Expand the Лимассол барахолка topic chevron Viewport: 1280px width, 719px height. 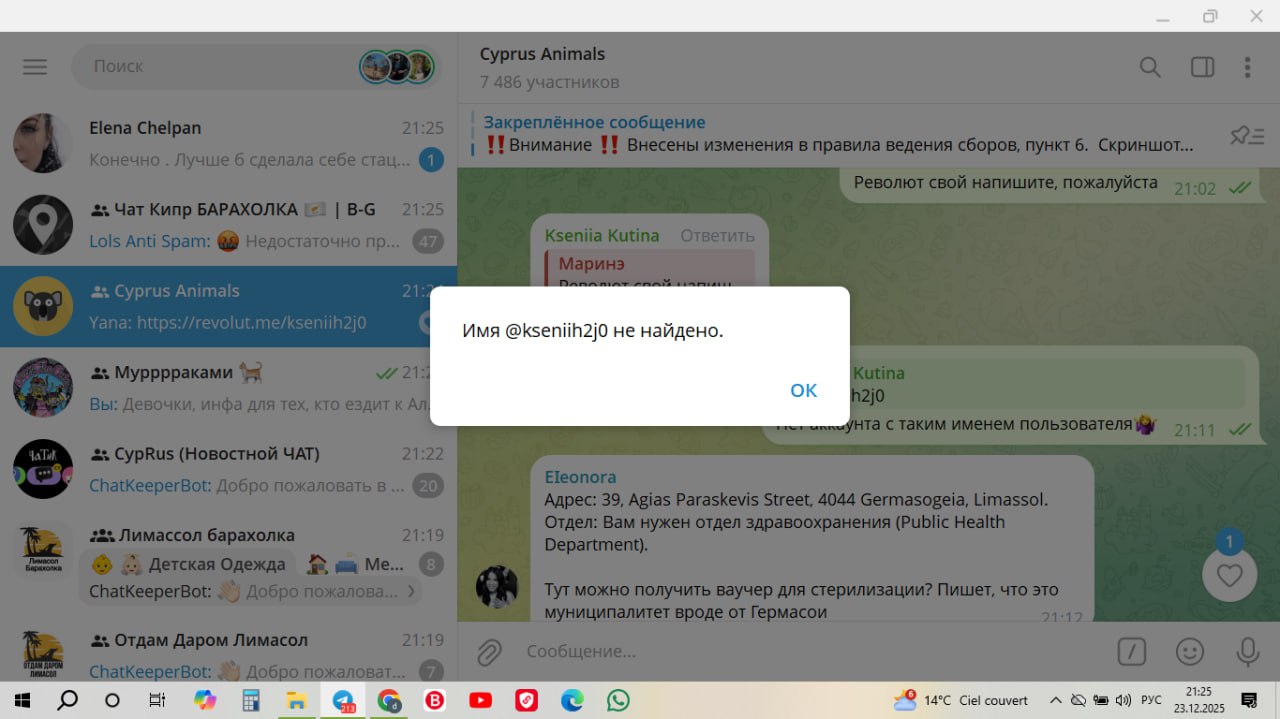click(410, 591)
